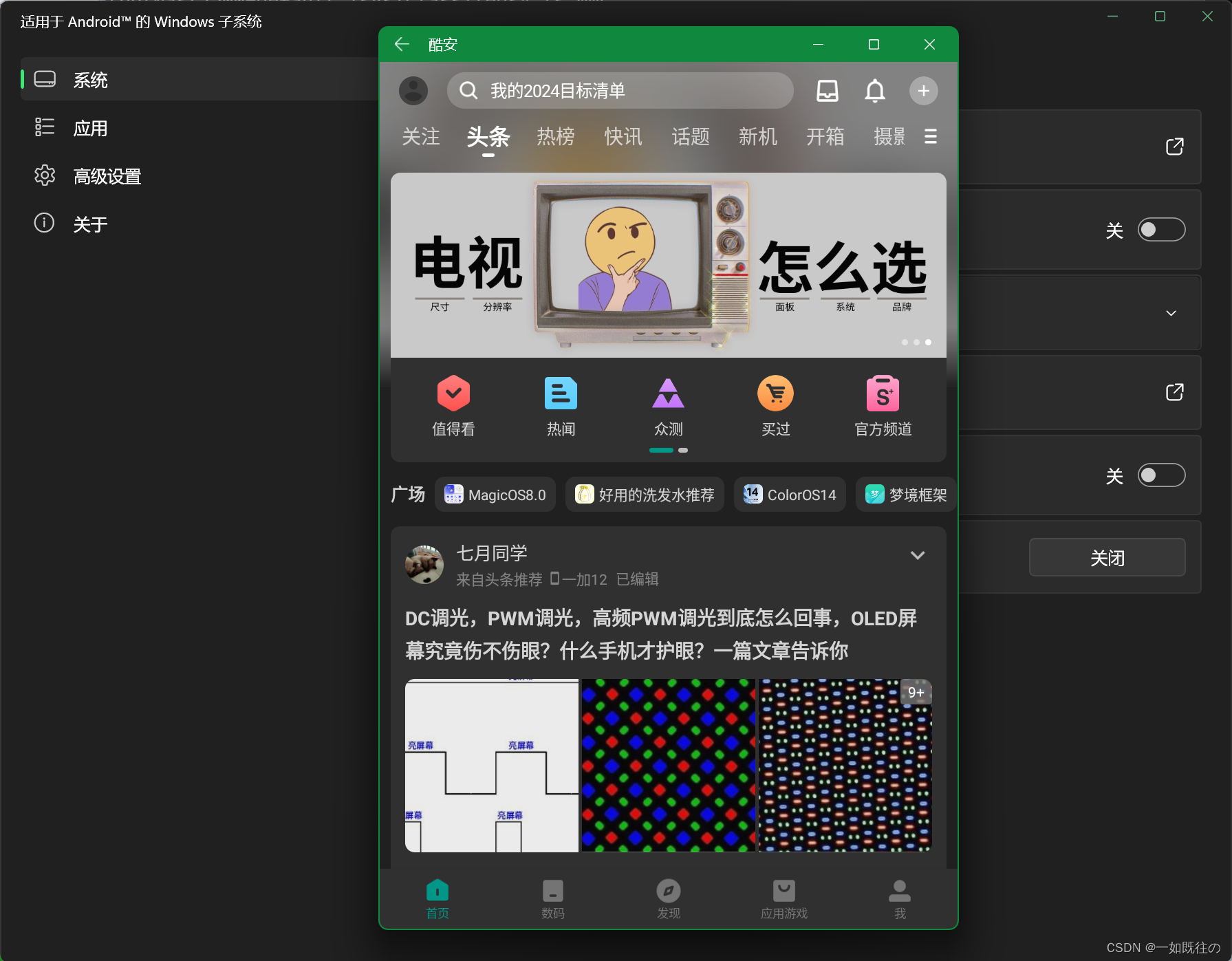Open the channel list hamburger menu
1232x961 pixels.
931,137
